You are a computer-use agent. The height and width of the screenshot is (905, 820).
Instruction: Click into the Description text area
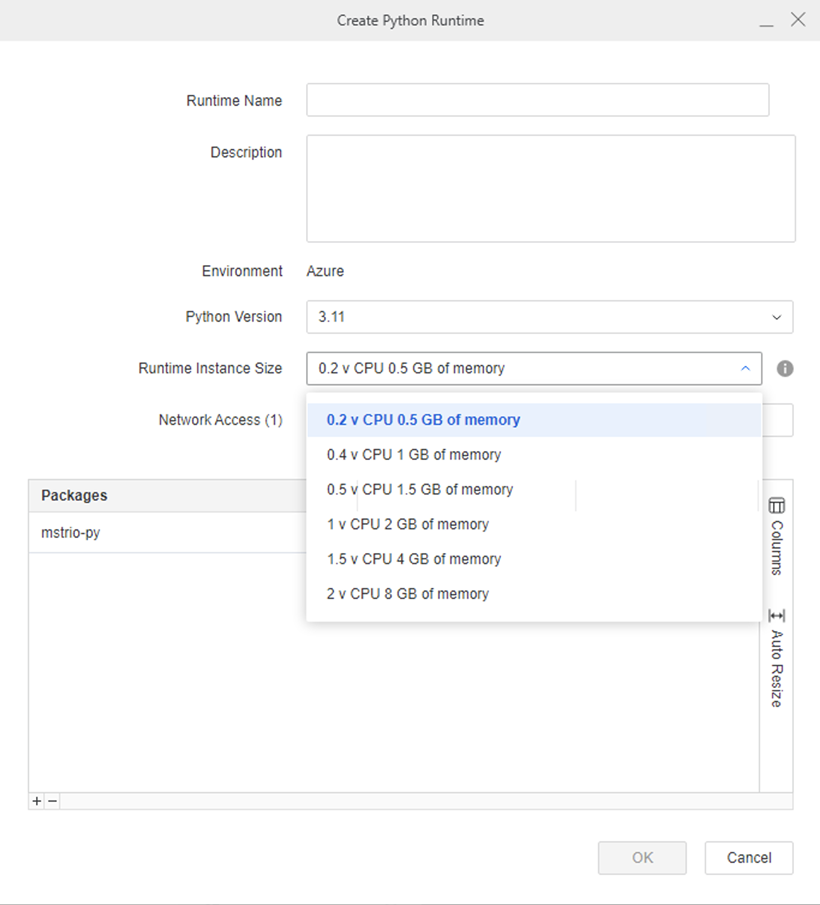tap(550, 188)
